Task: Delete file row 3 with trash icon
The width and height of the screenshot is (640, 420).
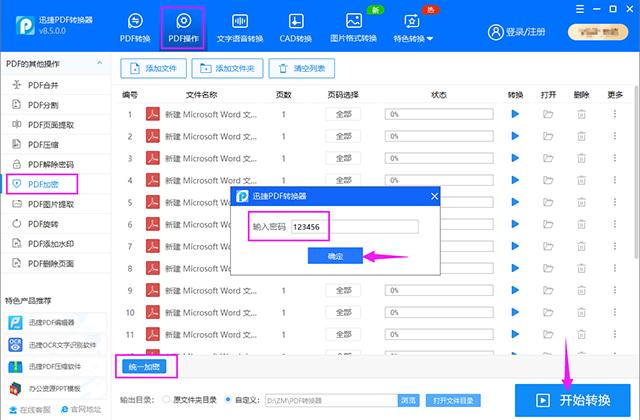Action: tap(581, 158)
